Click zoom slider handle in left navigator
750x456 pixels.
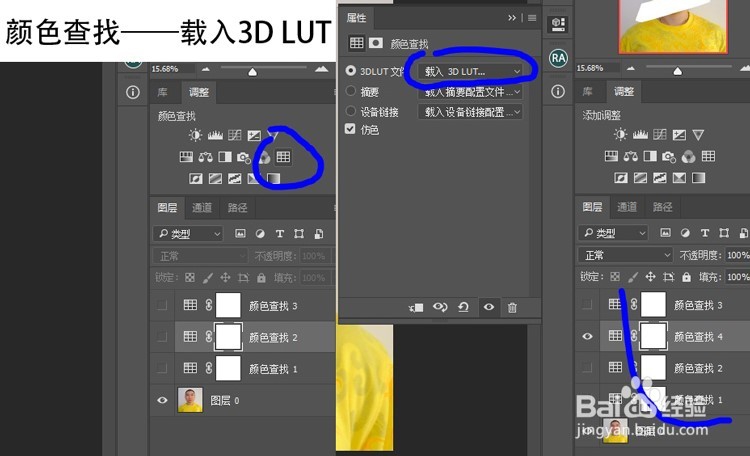click(253, 72)
